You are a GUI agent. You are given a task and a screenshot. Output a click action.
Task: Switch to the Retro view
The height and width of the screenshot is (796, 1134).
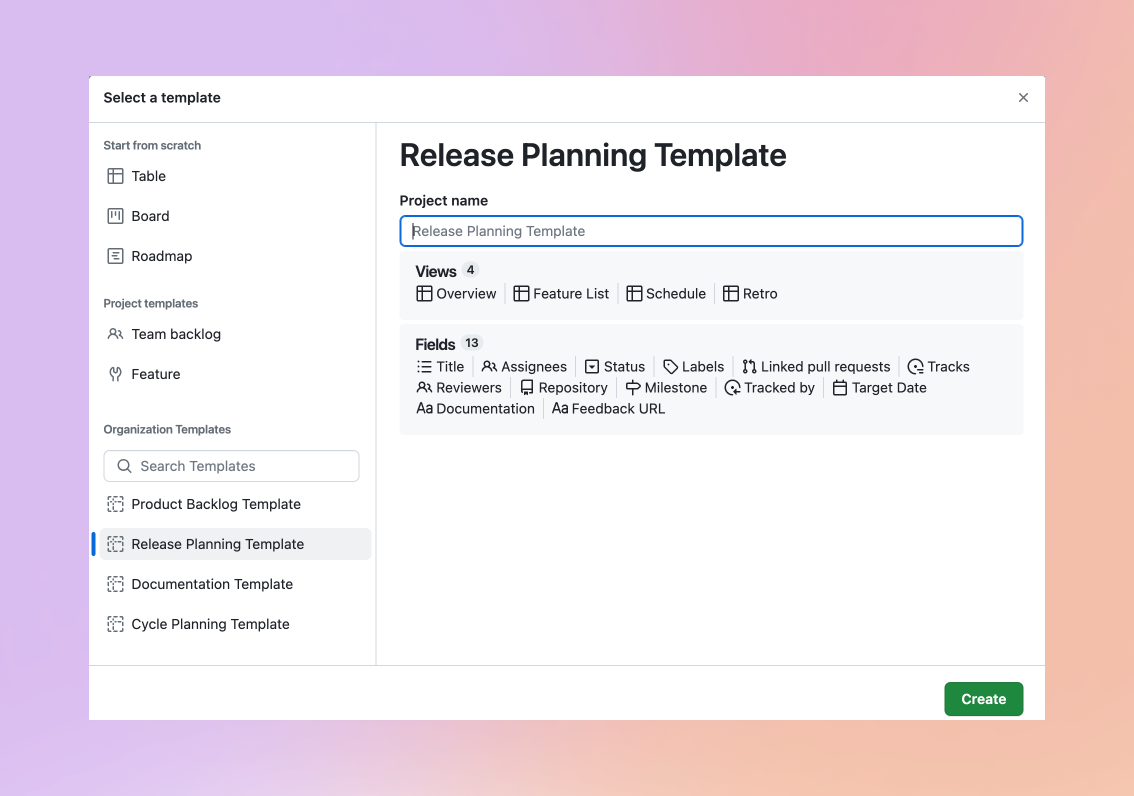[750, 293]
